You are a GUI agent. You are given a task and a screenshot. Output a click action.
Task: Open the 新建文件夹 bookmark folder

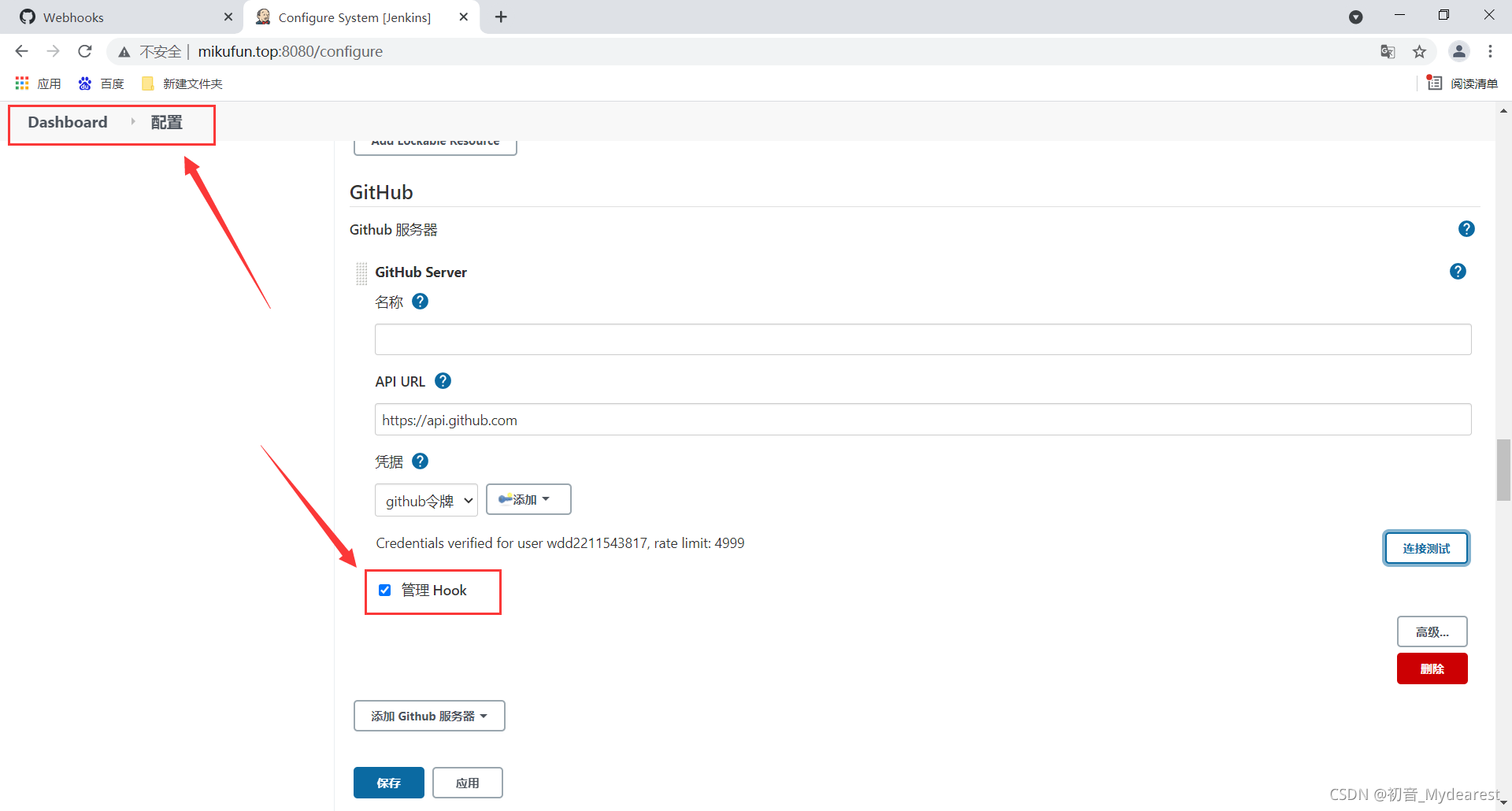coord(182,83)
